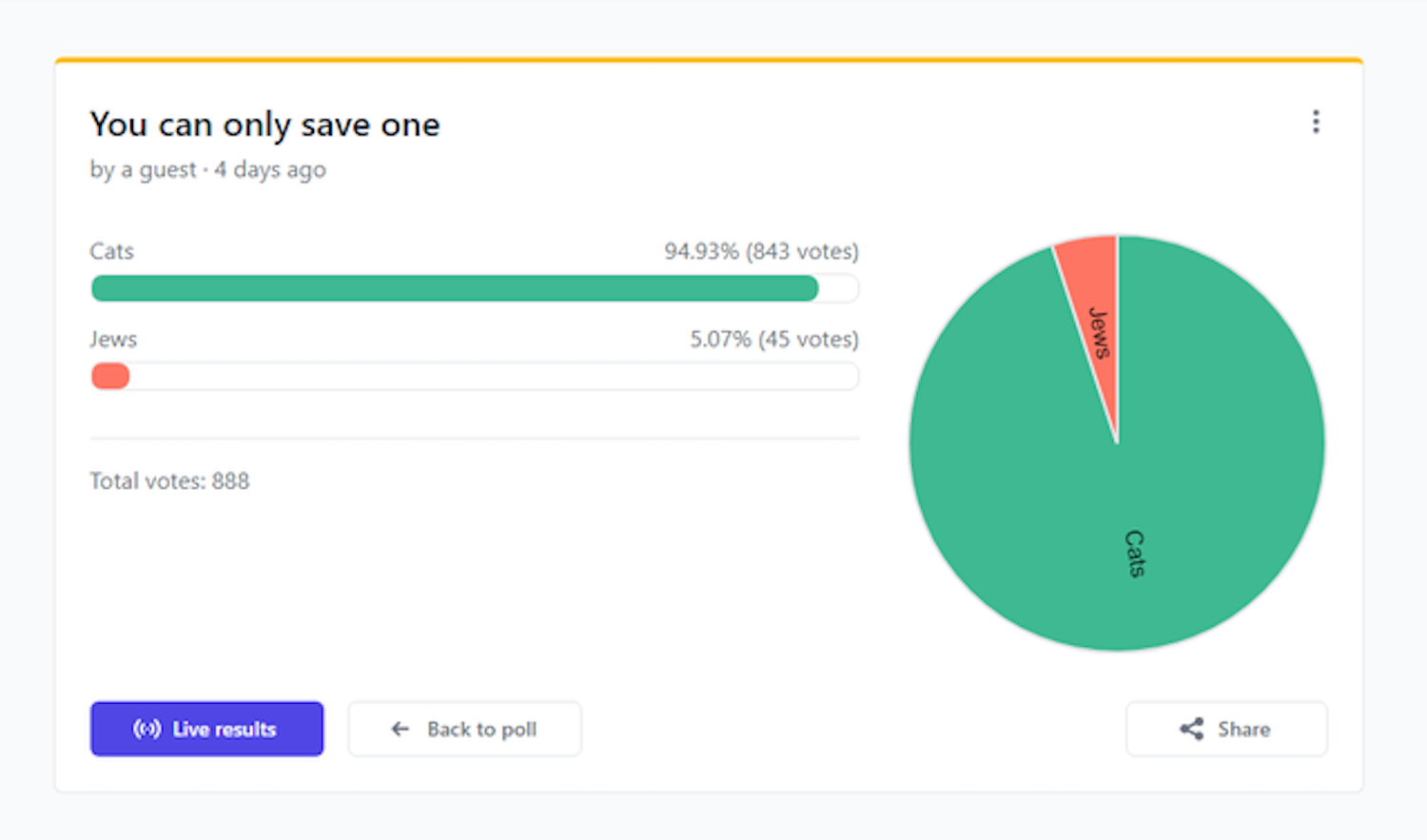Click the '4 days ago' timestamp

[x=270, y=170]
